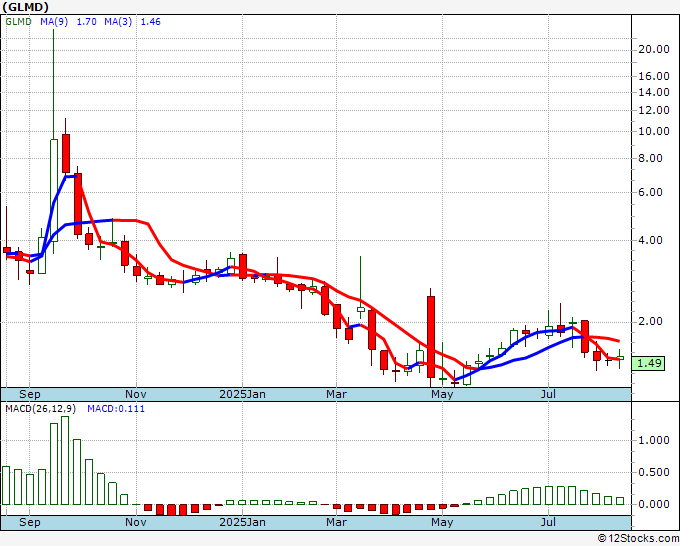Click the MACD(26,12,9) indicator label
This screenshot has height=546, width=680.
coord(41,409)
